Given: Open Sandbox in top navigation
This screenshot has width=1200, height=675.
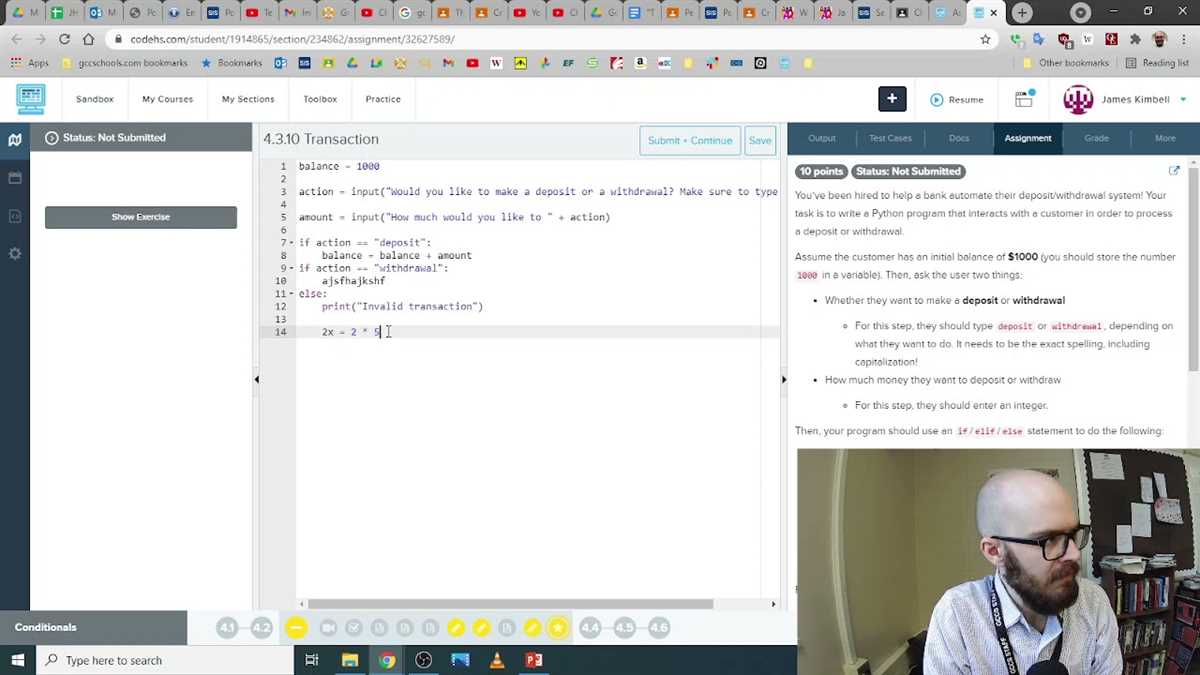Looking at the screenshot, I should [x=95, y=99].
